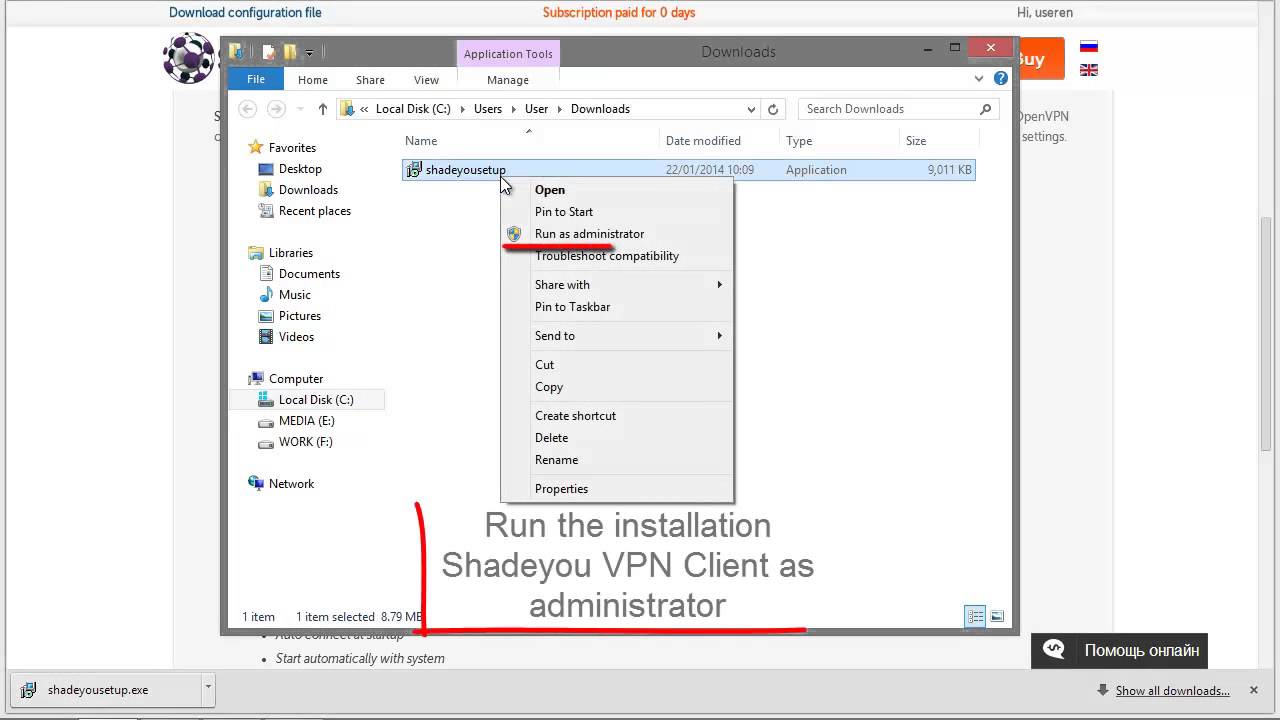The width and height of the screenshot is (1280, 720).
Task: Choose Cut from the context menu
Action: point(617,365)
